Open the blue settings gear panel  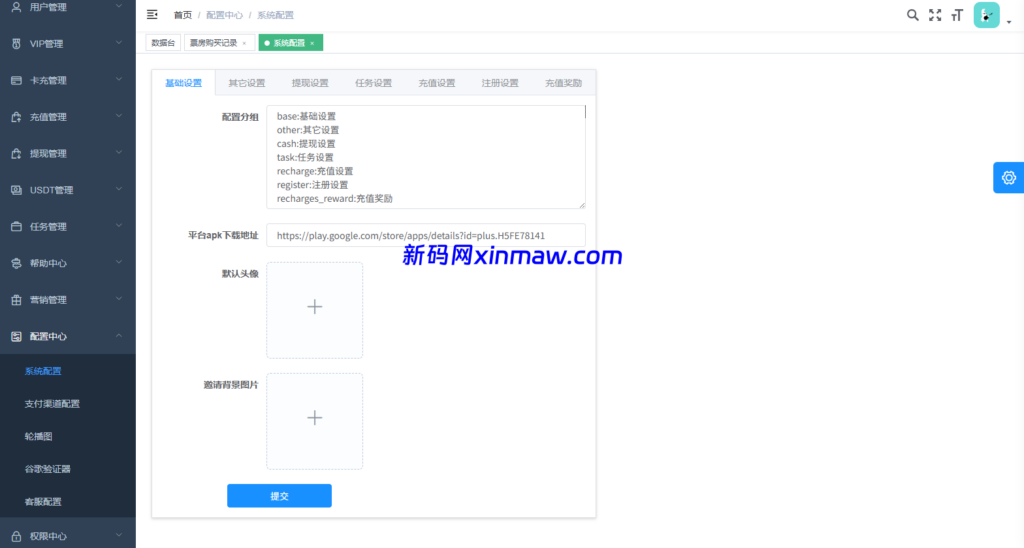1008,178
